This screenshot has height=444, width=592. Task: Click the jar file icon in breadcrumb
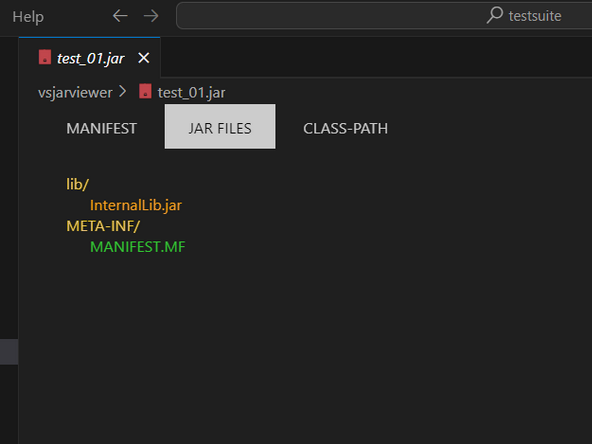click(145, 91)
